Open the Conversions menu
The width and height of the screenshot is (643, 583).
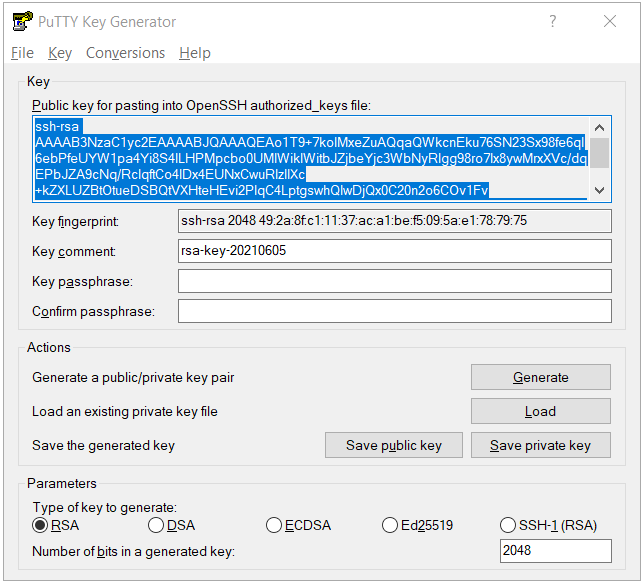tap(125, 53)
